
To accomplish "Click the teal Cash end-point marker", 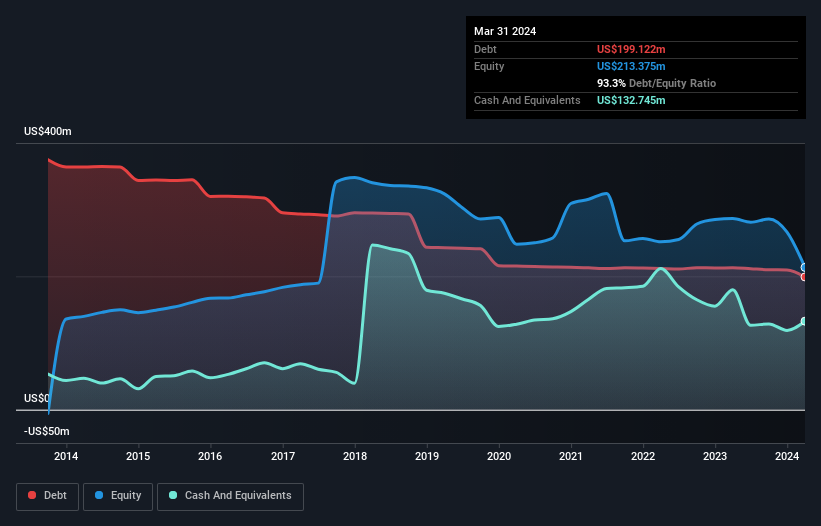I will [x=804, y=321].
